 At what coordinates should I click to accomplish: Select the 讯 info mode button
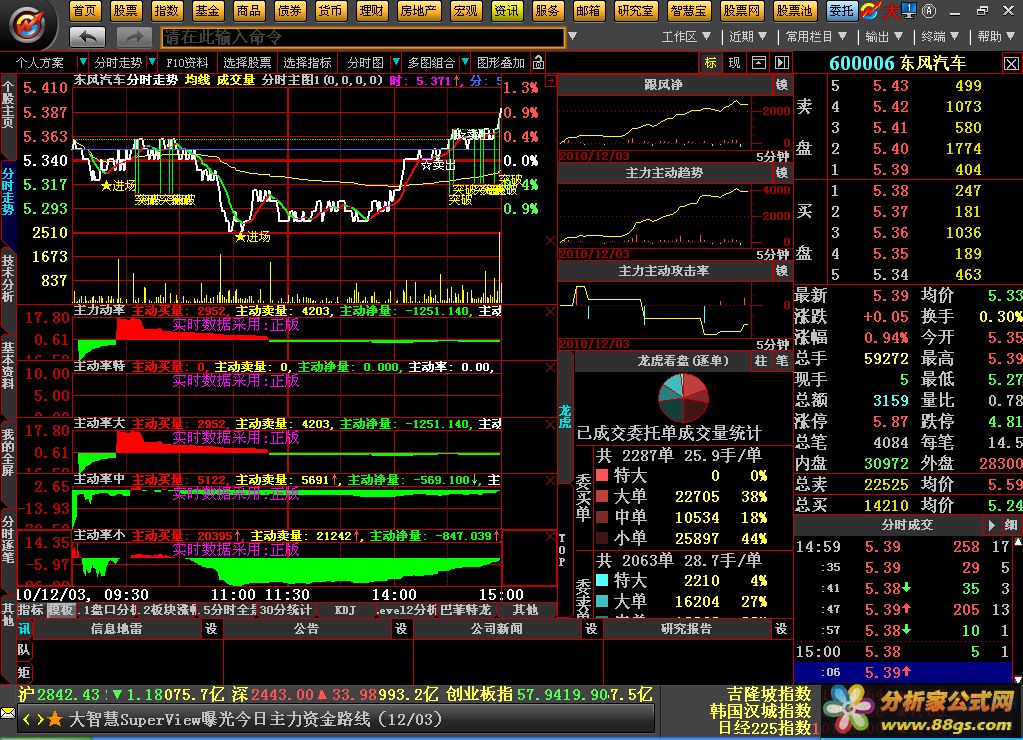click(x=24, y=629)
